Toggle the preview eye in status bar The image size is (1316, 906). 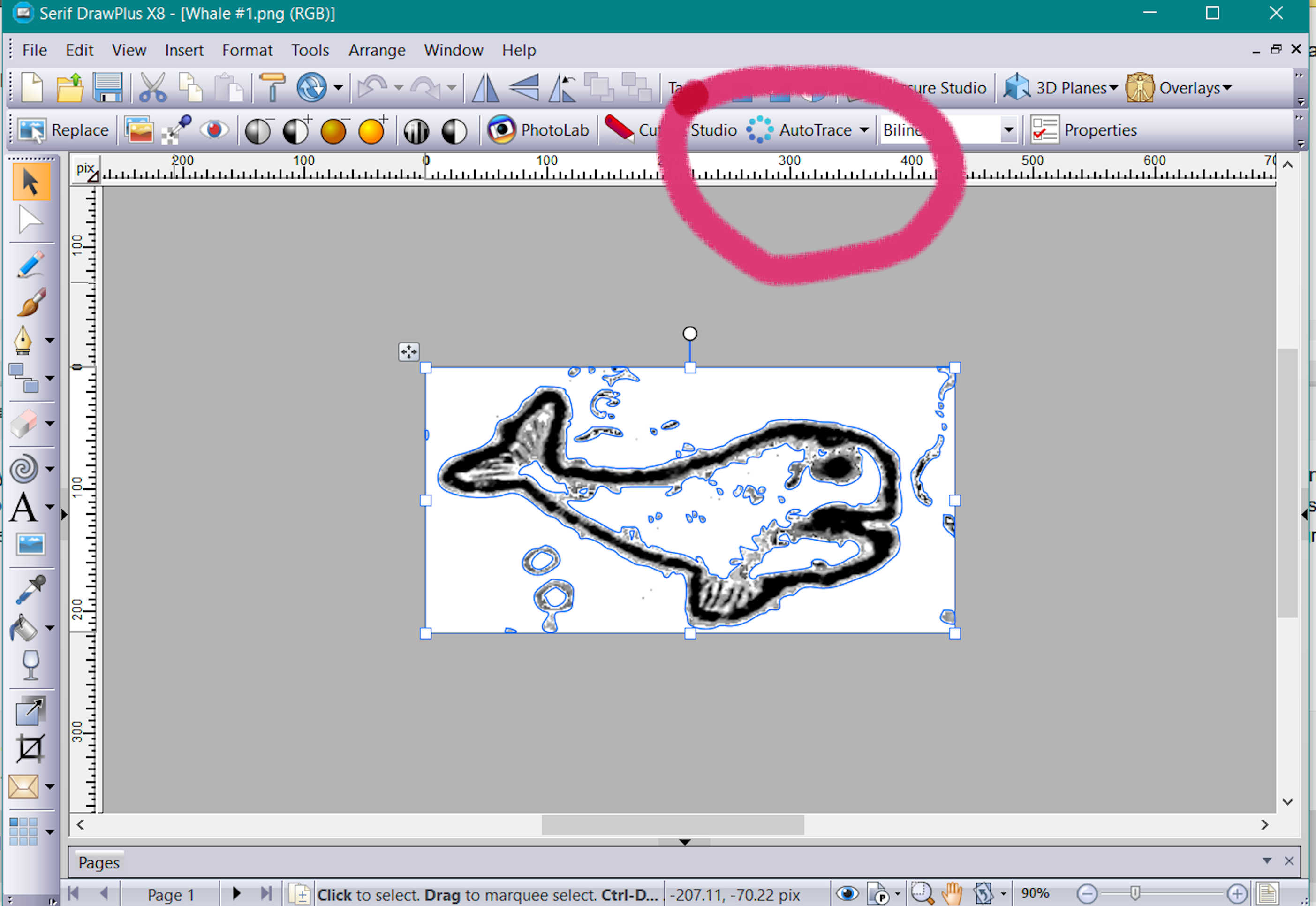(848, 893)
